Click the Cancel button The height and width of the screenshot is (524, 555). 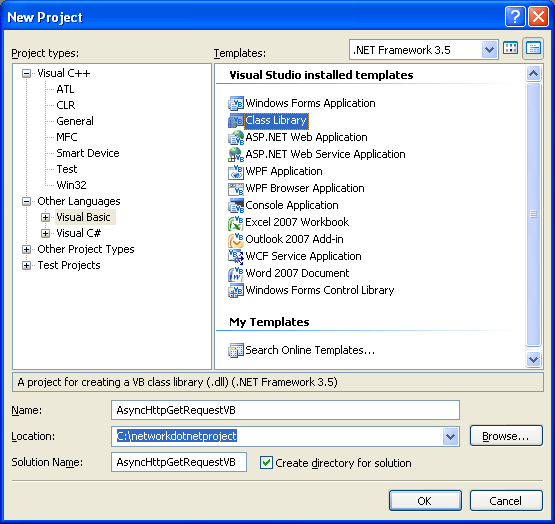point(506,501)
